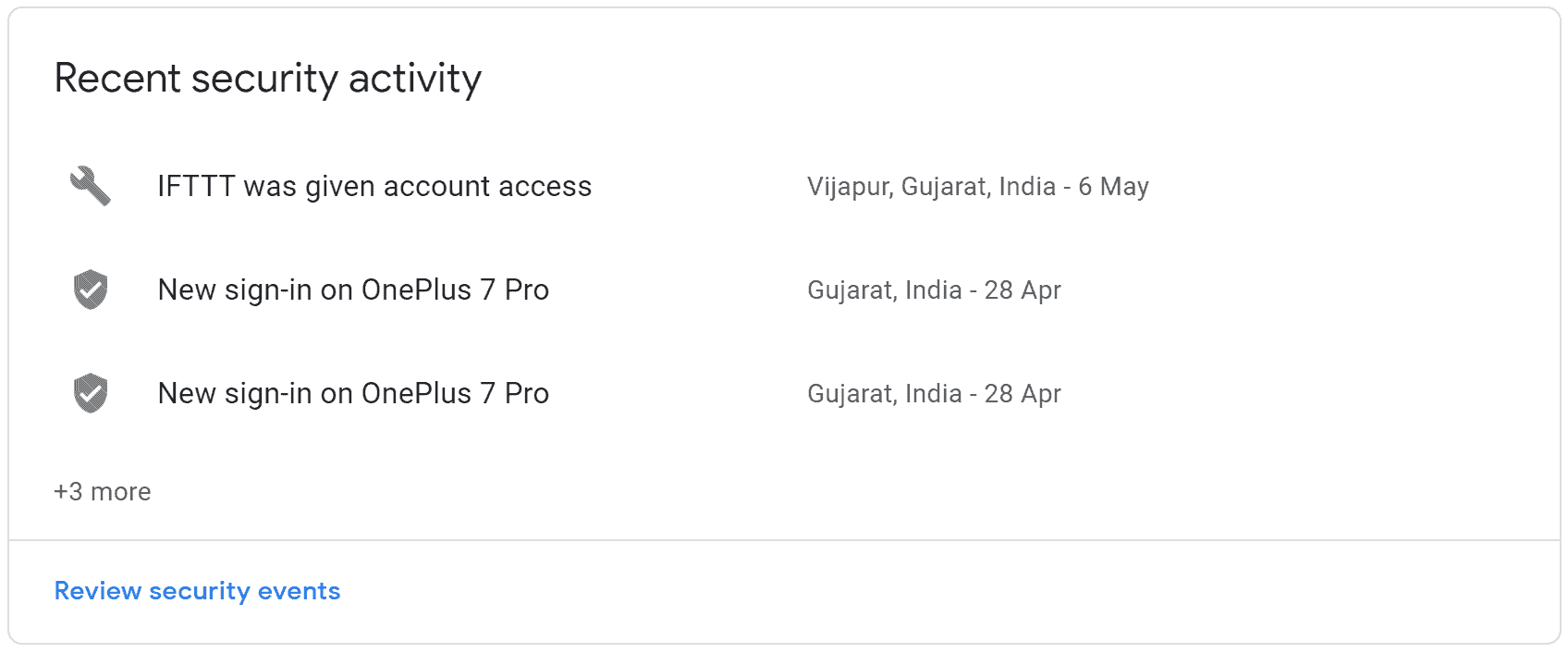Open the 'IFTTT was given account access' event
Viewport: 1568px width, 653px height.
click(784, 186)
